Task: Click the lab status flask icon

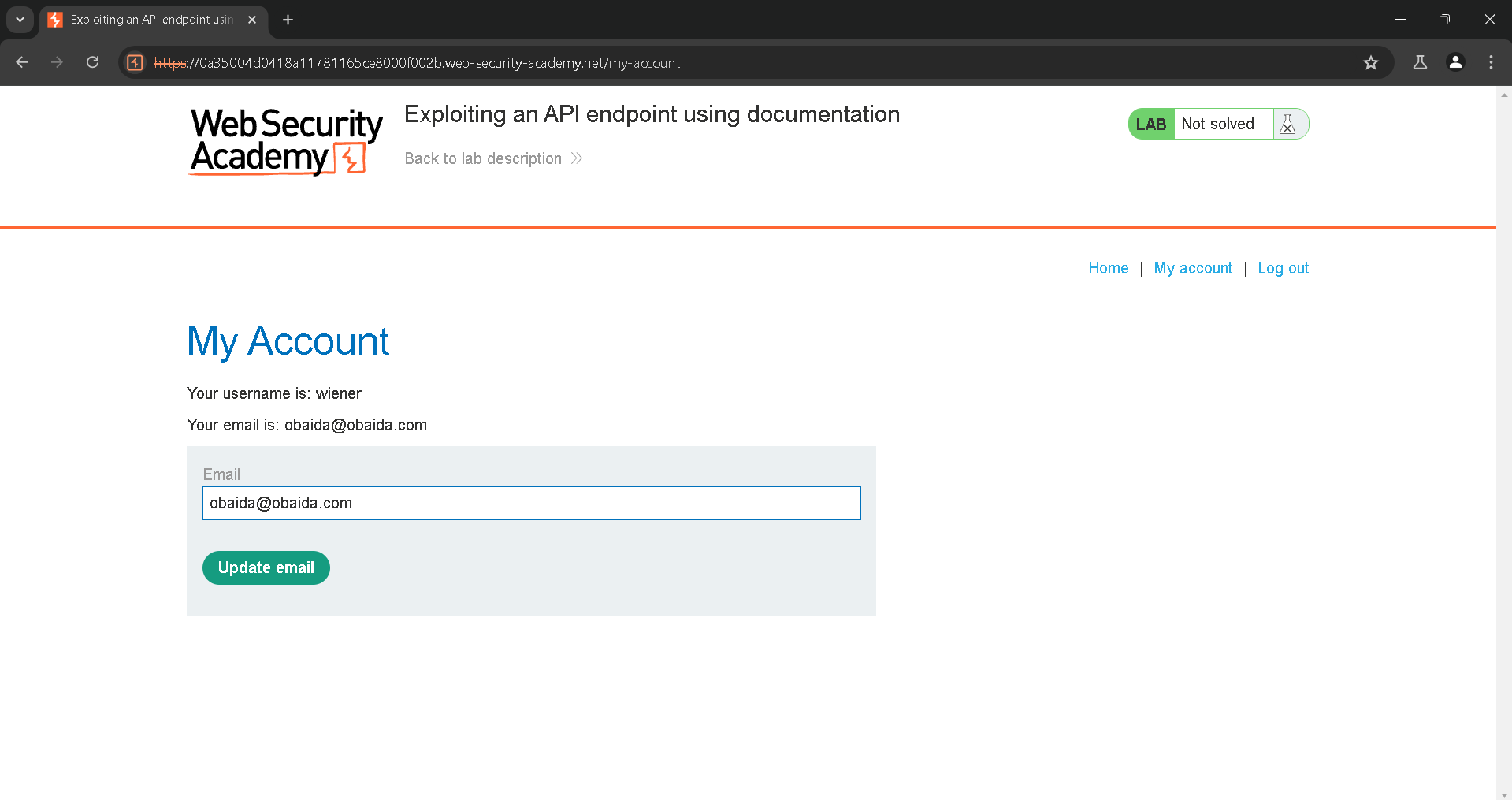Action: 1287,124
